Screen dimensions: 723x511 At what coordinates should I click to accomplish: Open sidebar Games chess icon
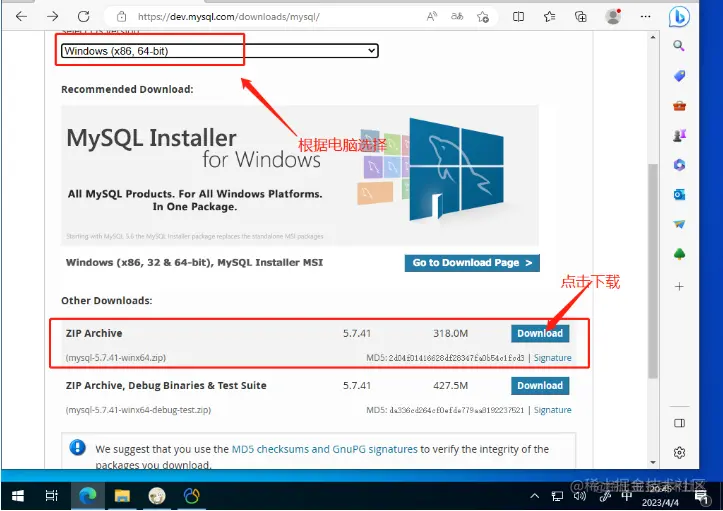click(679, 135)
